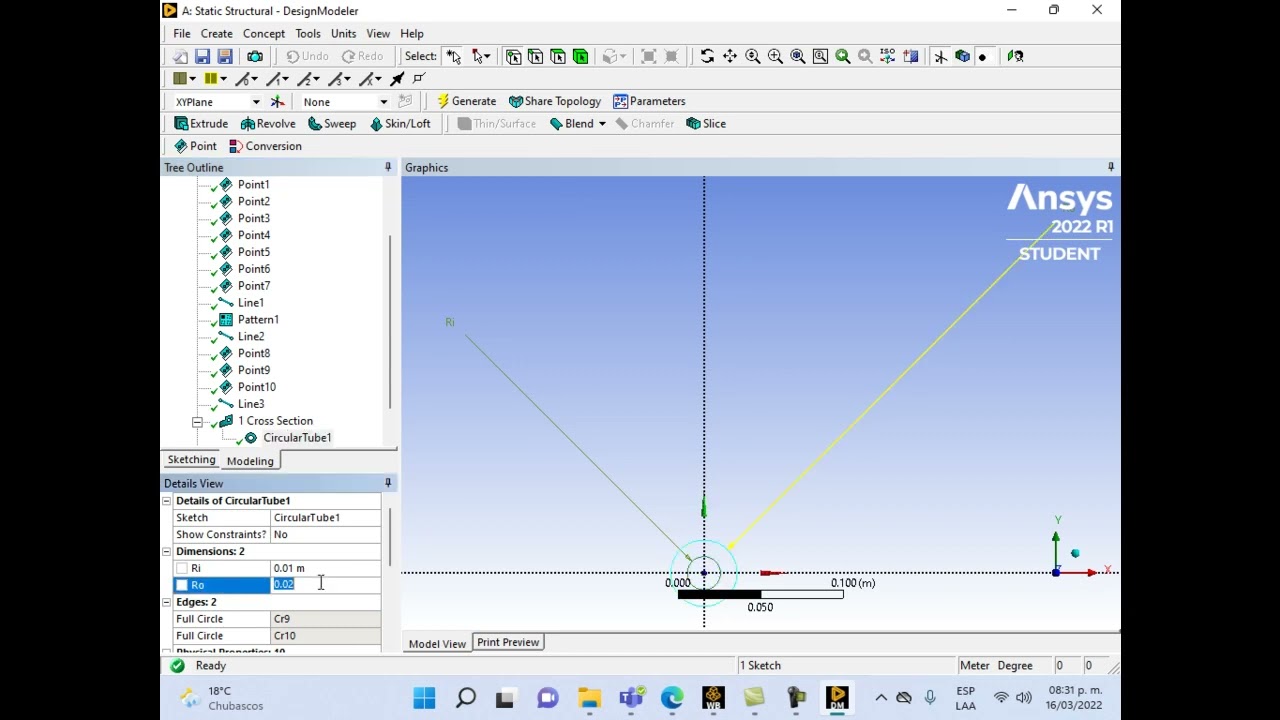Screen dimensions: 1280x720
Task: Open Microsoft Edge from the taskbar
Action: pos(671,697)
